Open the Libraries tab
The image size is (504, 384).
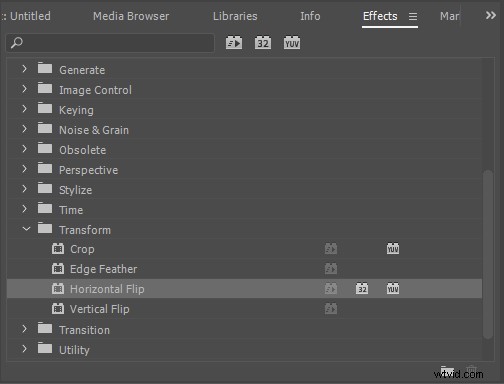coord(235,16)
